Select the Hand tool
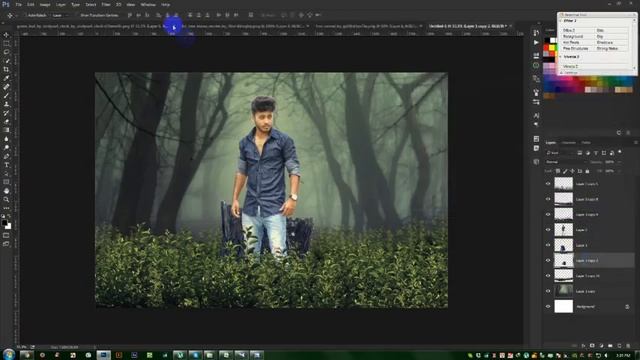 6,191
